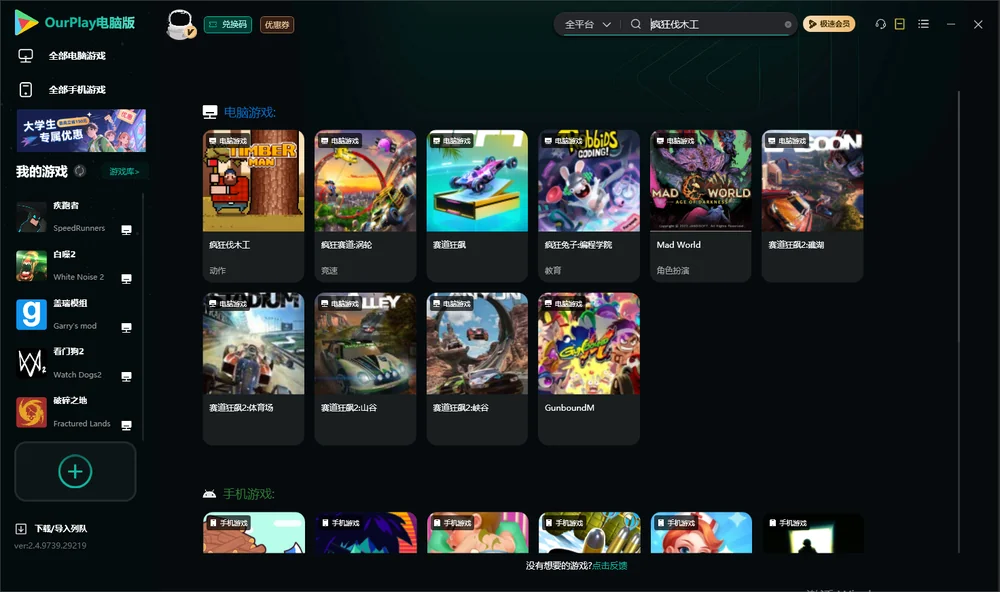Viewport: 1000px width, 592px height.
Task: Click the yellow mini-mode window icon
Action: tap(900, 24)
